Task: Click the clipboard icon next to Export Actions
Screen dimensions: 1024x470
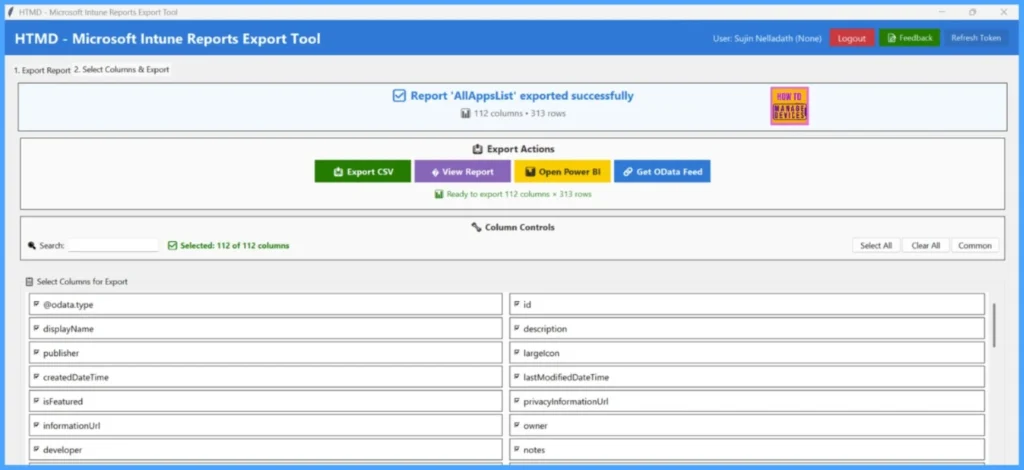Action: click(x=477, y=149)
